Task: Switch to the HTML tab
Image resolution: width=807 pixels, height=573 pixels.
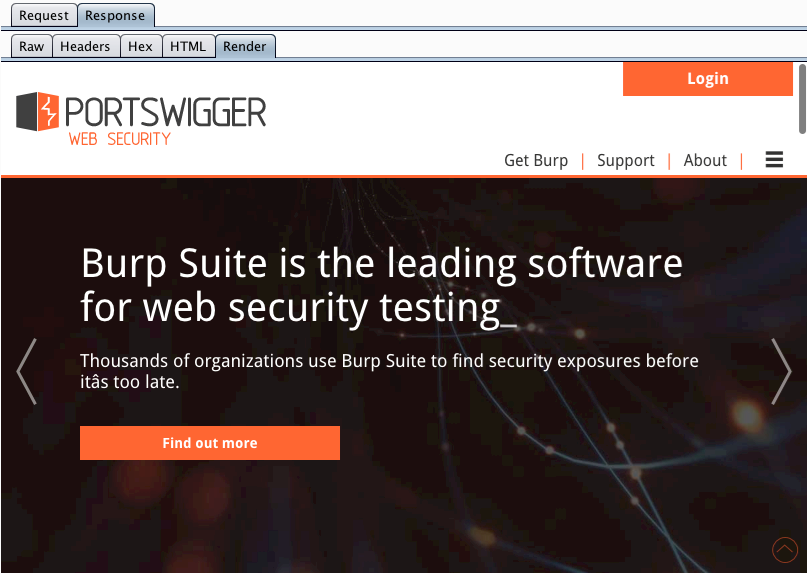Action: point(188,46)
